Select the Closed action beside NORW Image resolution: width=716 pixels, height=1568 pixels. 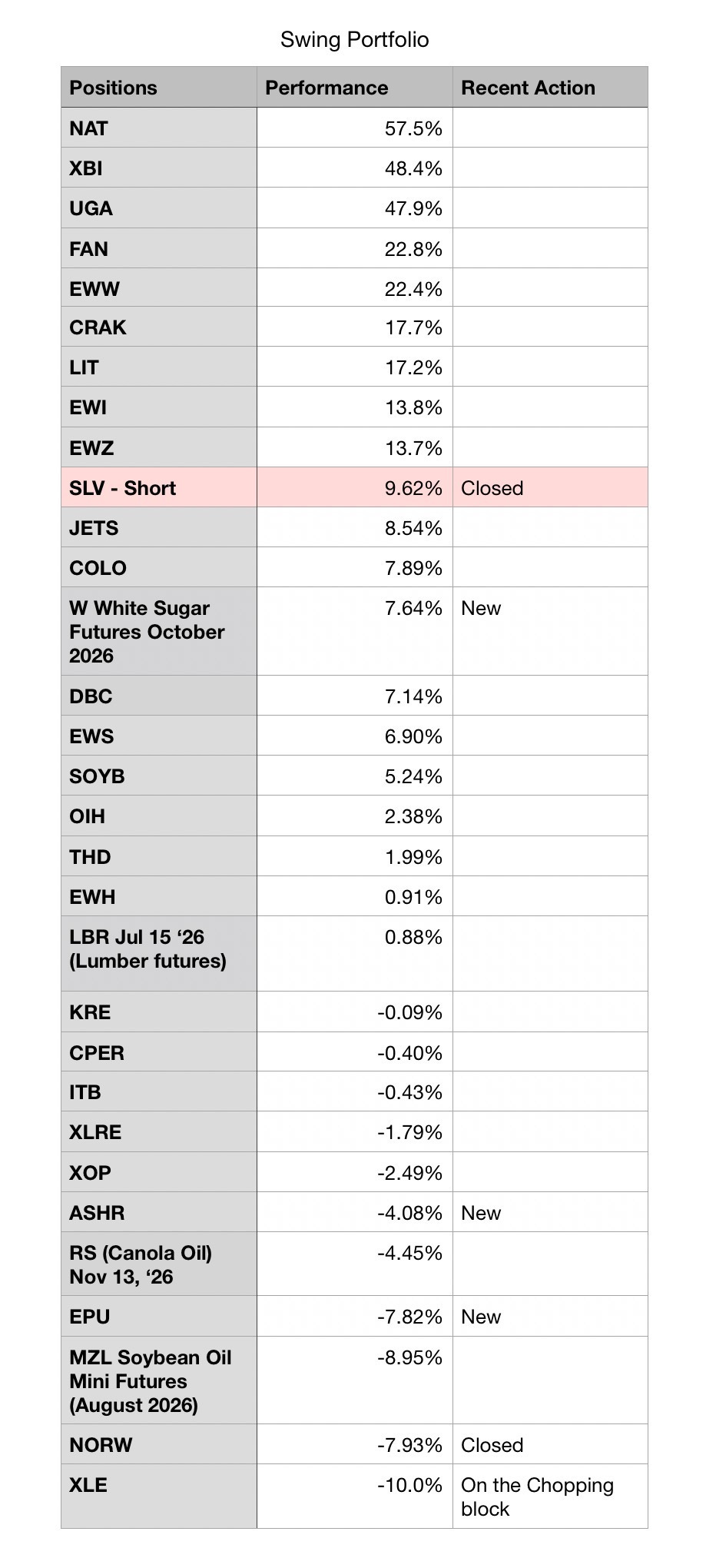(x=492, y=1445)
